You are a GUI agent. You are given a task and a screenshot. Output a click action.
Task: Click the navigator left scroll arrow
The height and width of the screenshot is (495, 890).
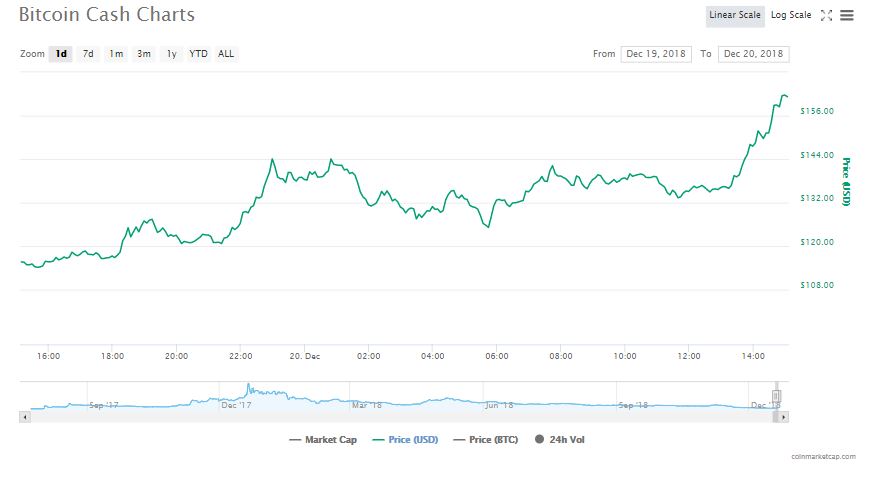(24, 417)
